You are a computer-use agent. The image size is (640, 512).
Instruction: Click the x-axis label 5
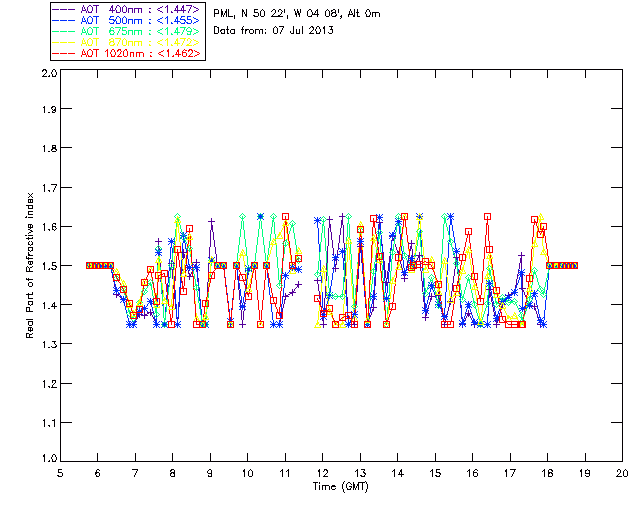click(x=60, y=473)
